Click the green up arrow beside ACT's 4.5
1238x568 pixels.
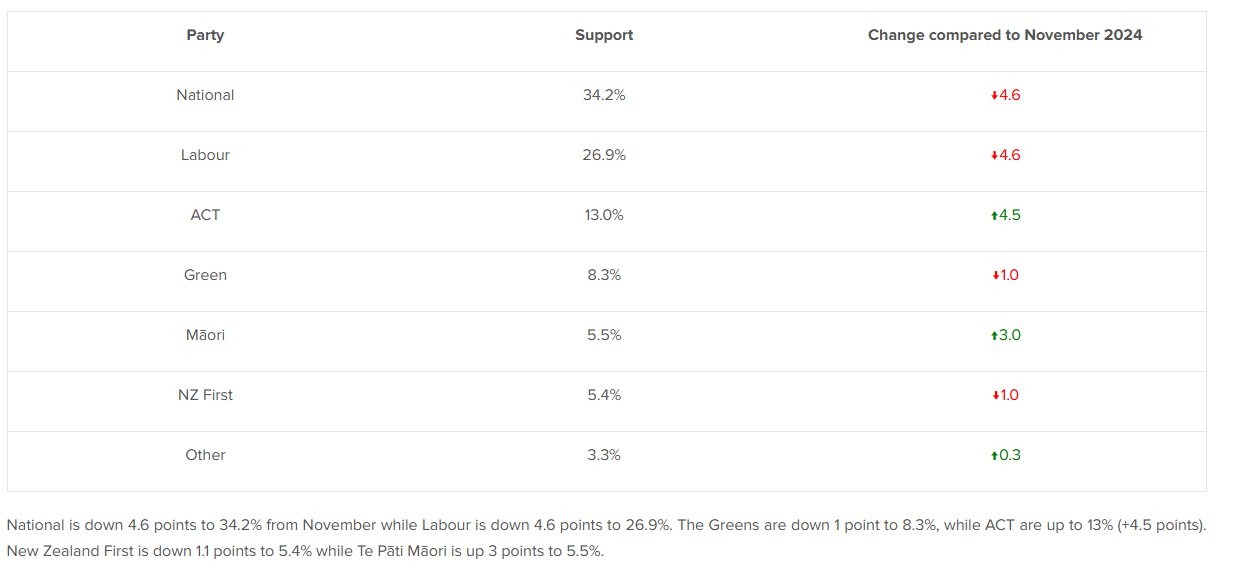point(994,216)
